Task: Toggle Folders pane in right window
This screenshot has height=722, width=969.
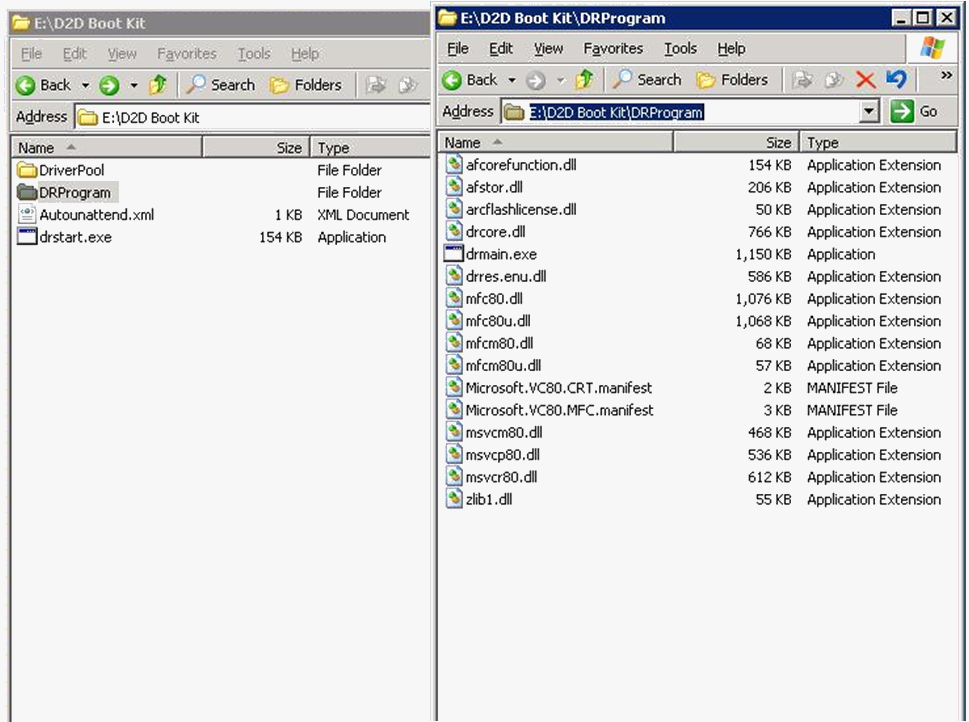Action: [x=733, y=80]
